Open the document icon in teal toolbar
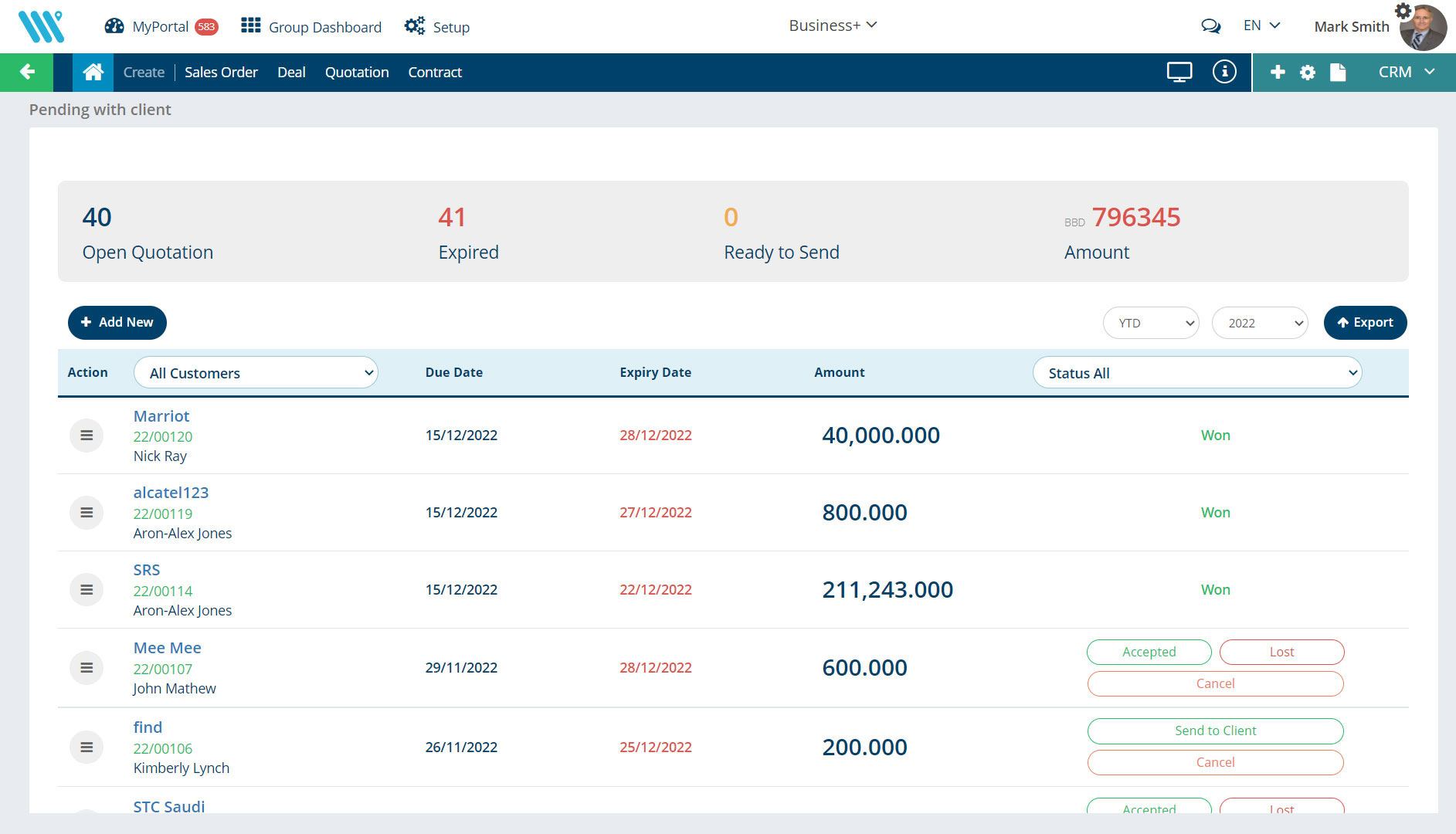The width and height of the screenshot is (1456, 834). click(x=1338, y=72)
